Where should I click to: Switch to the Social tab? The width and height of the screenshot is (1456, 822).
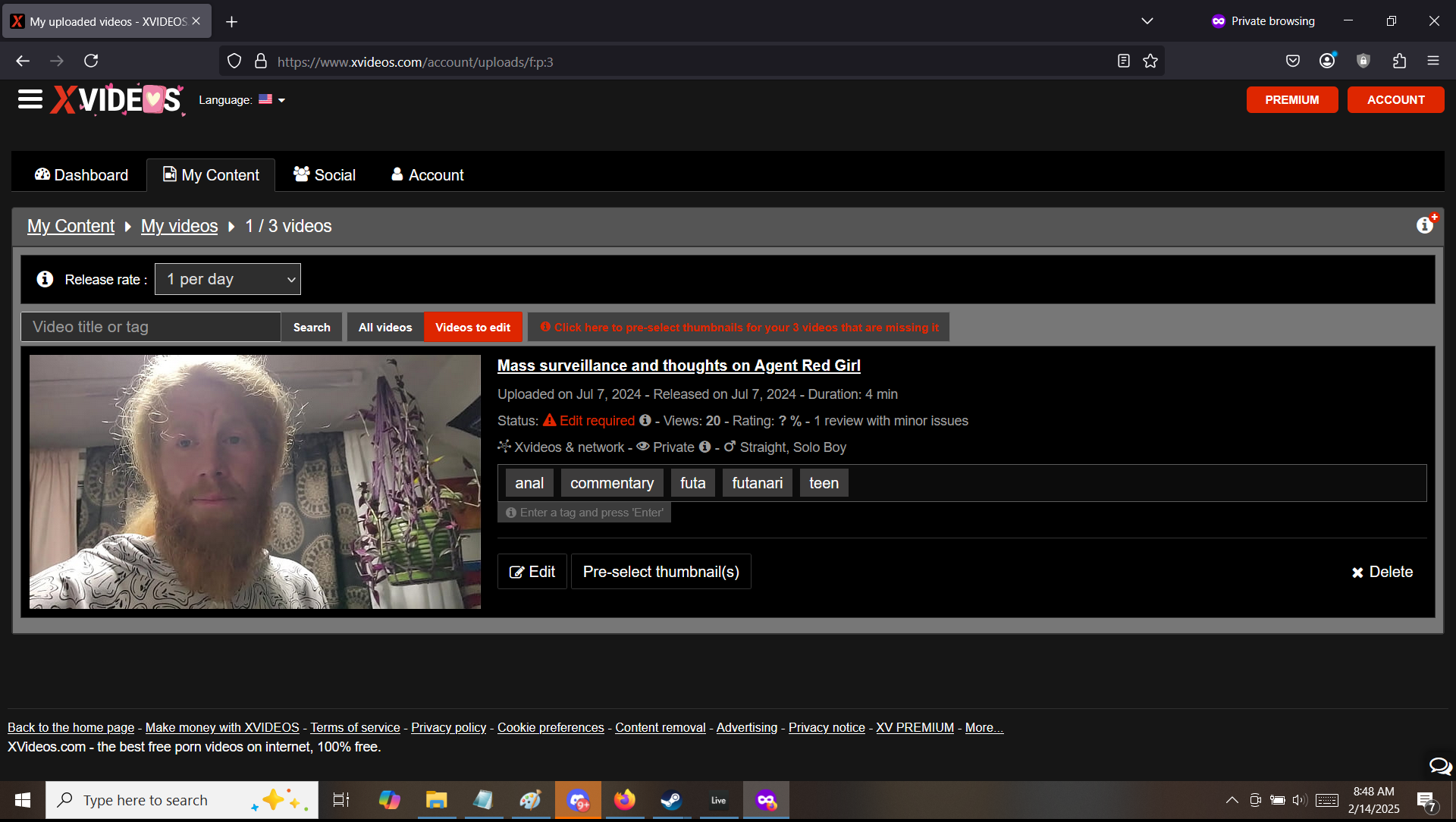point(325,175)
